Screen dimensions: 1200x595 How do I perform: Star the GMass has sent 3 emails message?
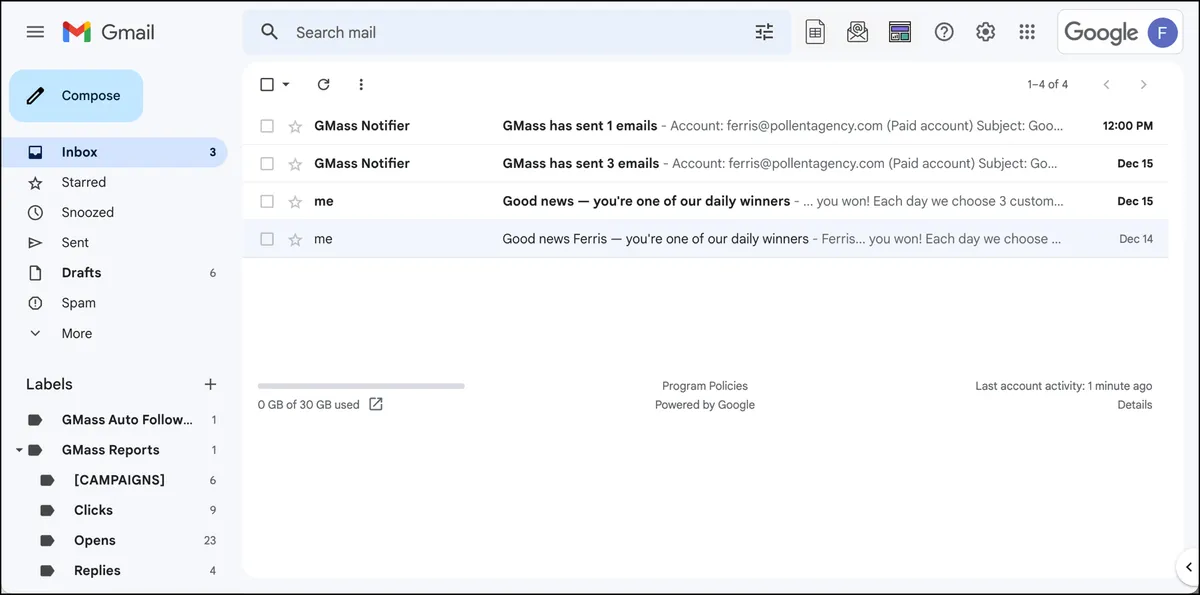coord(295,164)
